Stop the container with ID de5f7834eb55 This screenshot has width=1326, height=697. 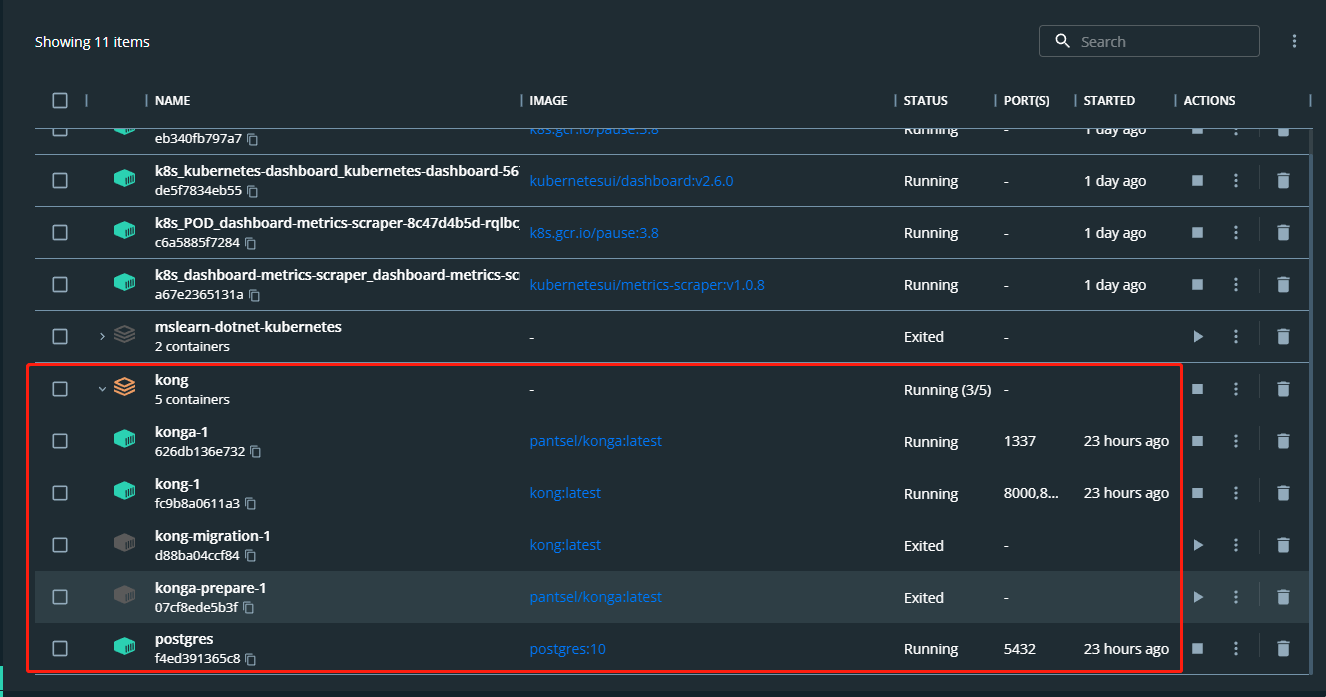(x=1197, y=181)
